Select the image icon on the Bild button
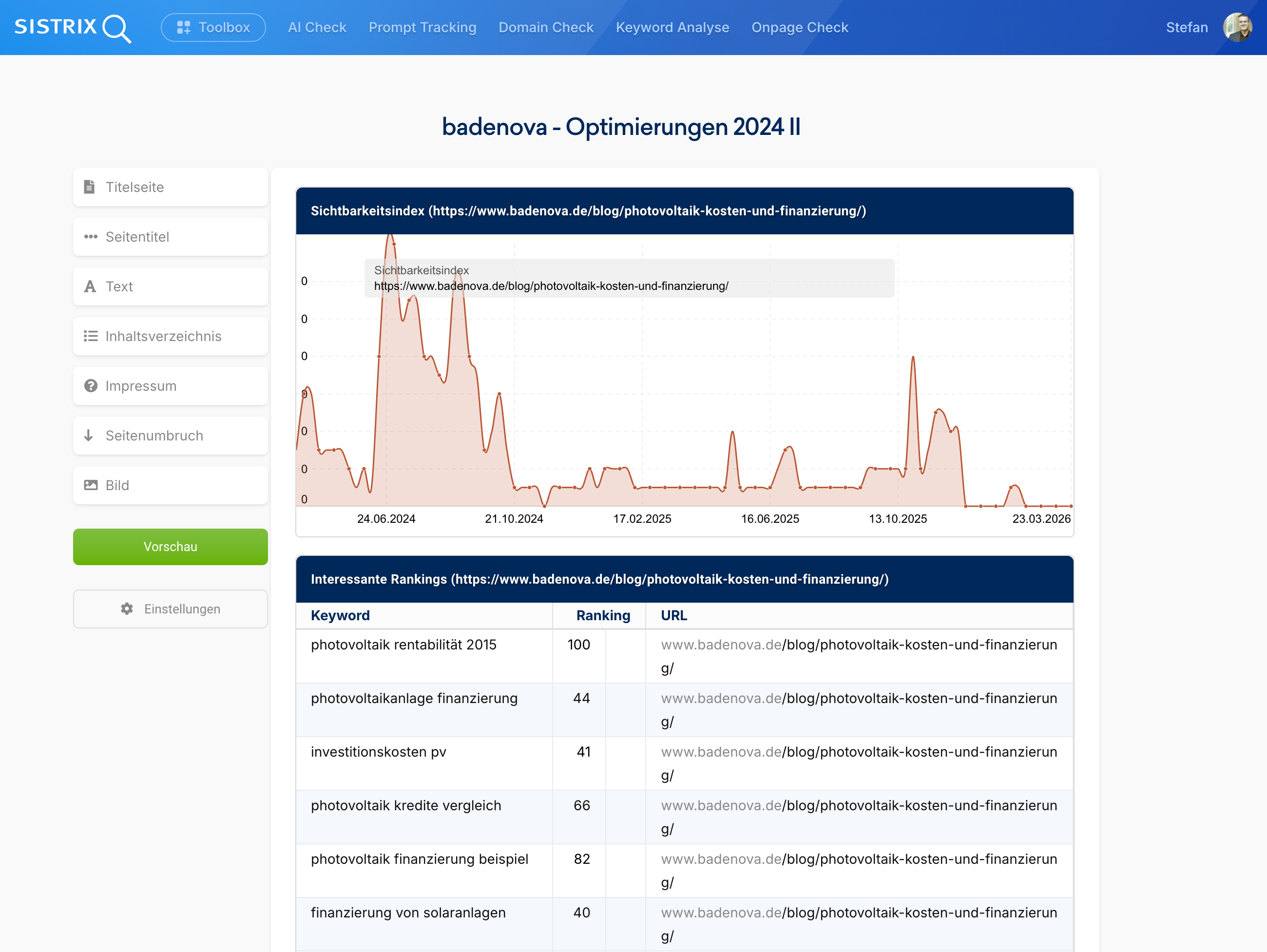Image resolution: width=1267 pixels, height=952 pixels. pos(91,485)
